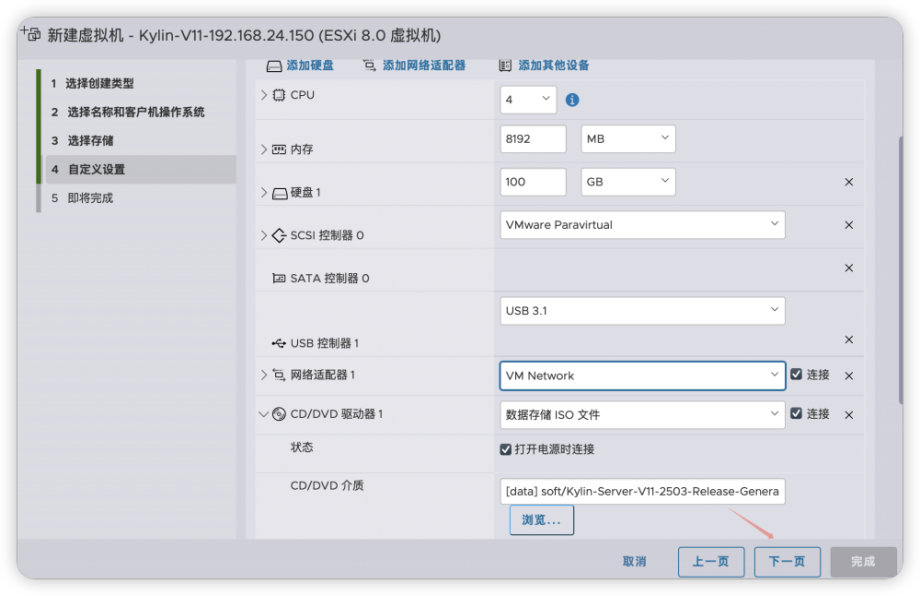Open the USB 3.1 dropdown

[x=642, y=311]
